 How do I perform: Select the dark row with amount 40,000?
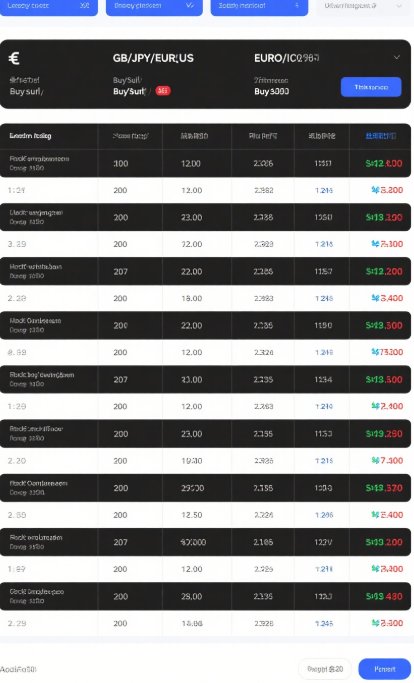[x=205, y=542]
